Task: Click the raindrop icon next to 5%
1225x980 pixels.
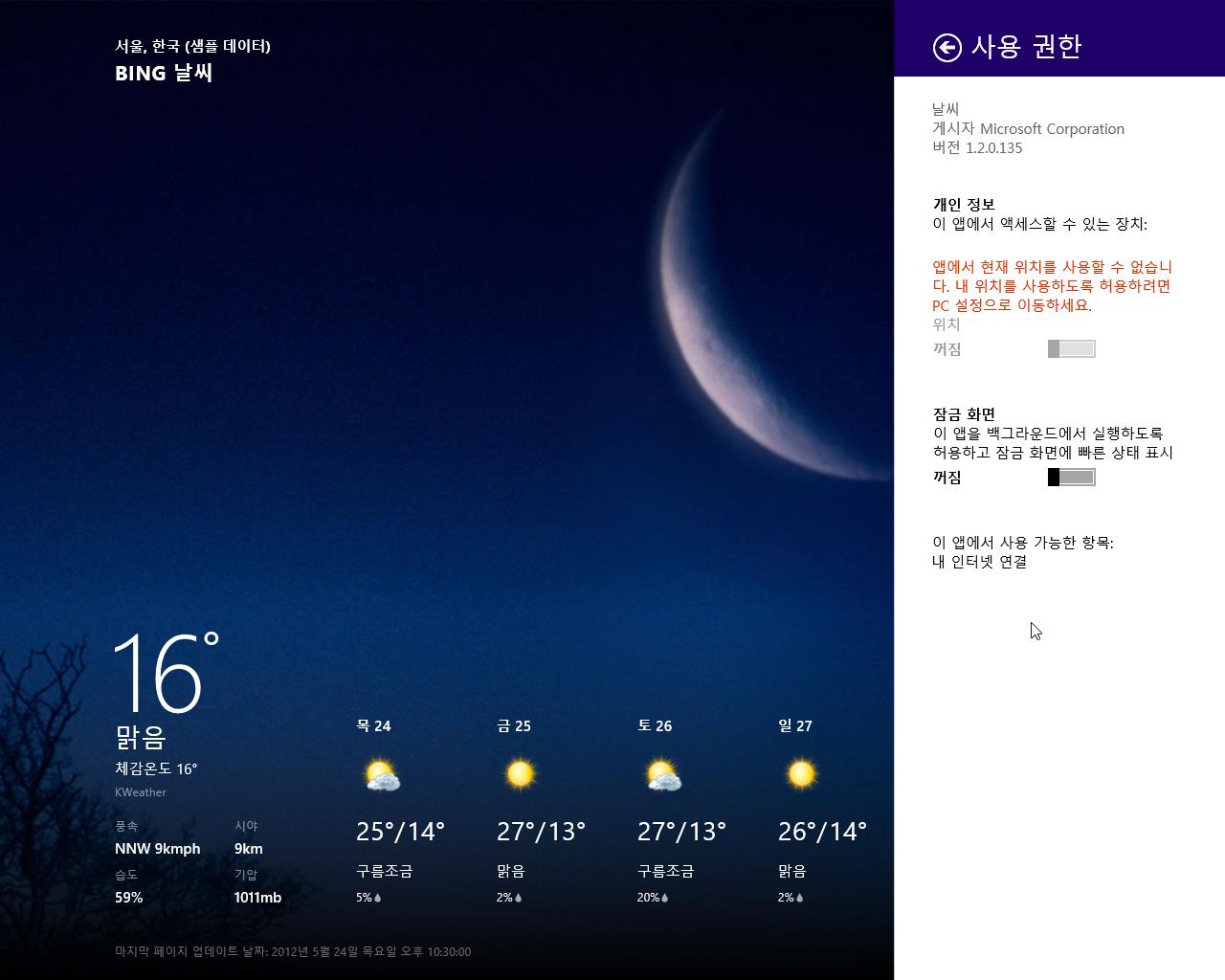Action: [378, 898]
